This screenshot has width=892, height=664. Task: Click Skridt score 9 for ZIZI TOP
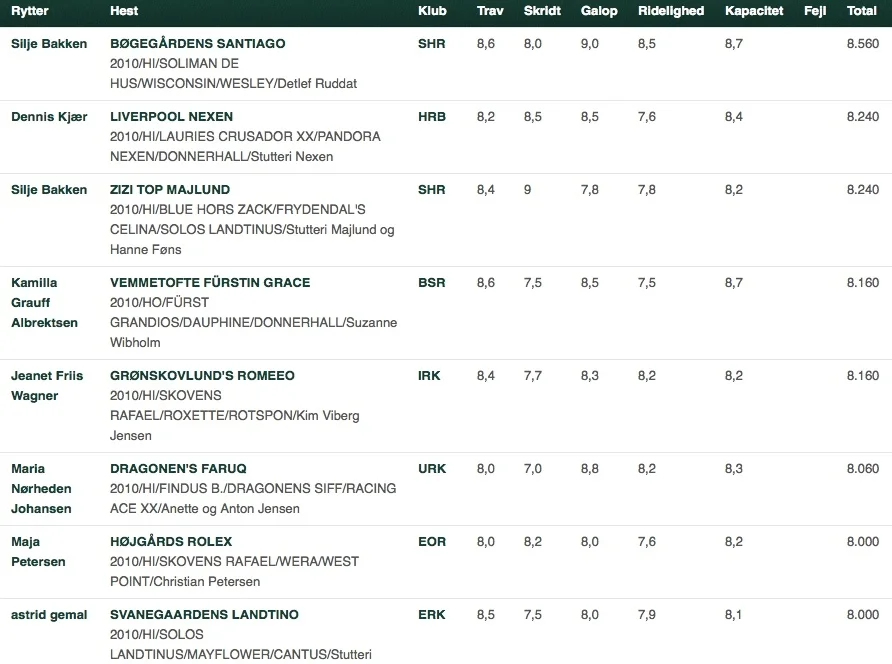tap(527, 189)
